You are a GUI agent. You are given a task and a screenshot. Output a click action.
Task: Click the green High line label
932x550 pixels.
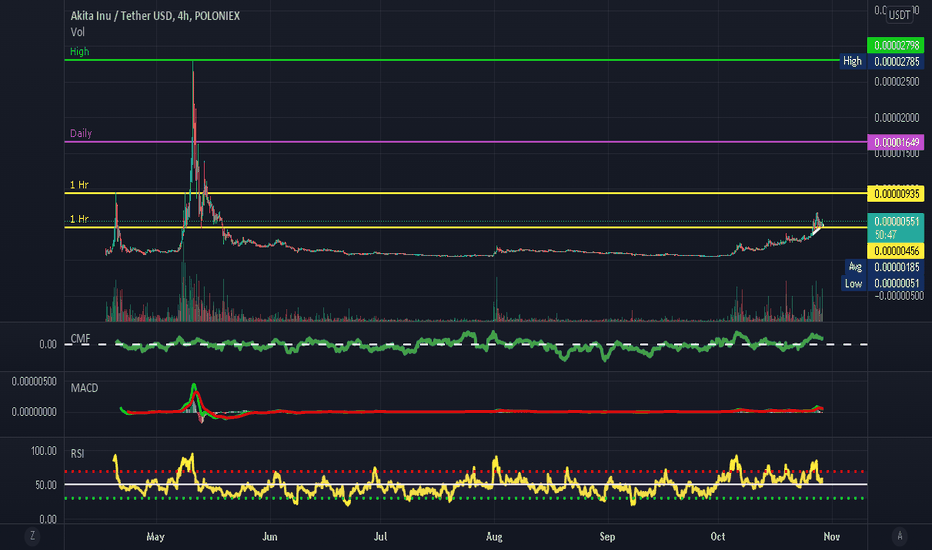(80, 52)
